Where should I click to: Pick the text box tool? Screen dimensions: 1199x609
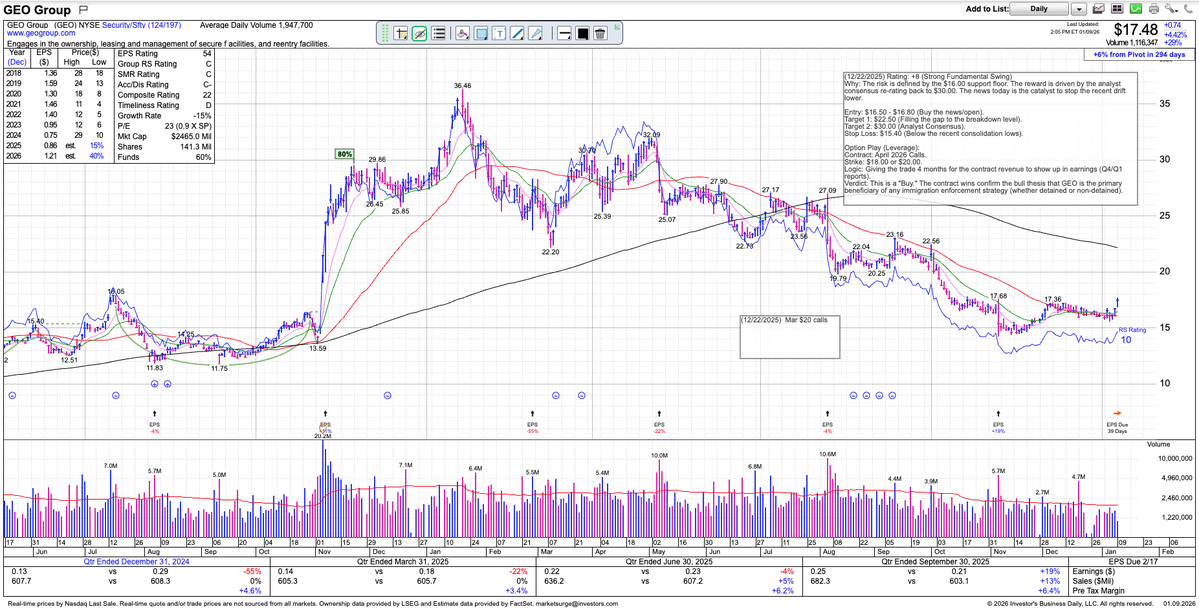tap(499, 34)
